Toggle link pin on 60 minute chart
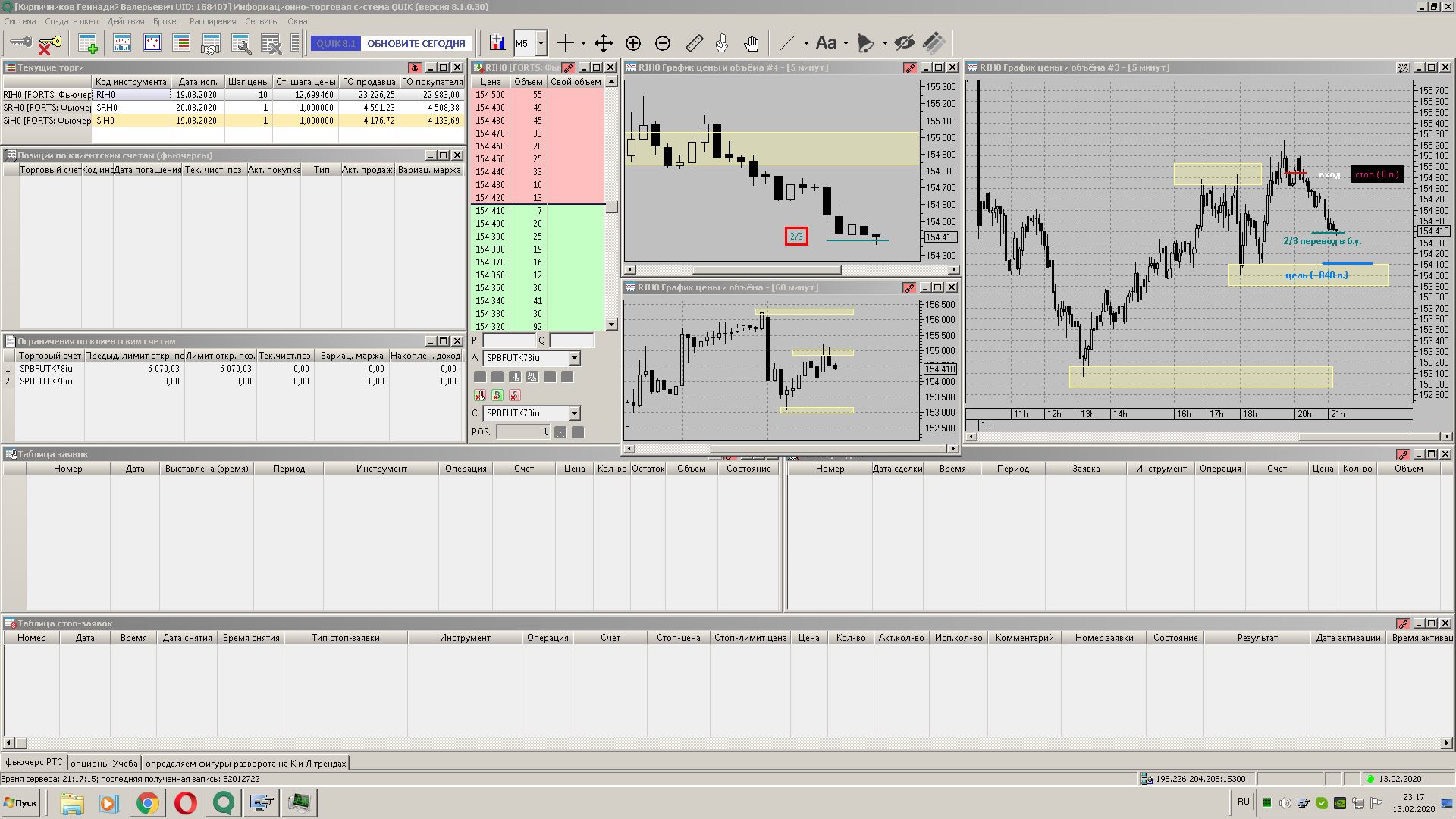Image resolution: width=1456 pixels, height=819 pixels. (909, 288)
